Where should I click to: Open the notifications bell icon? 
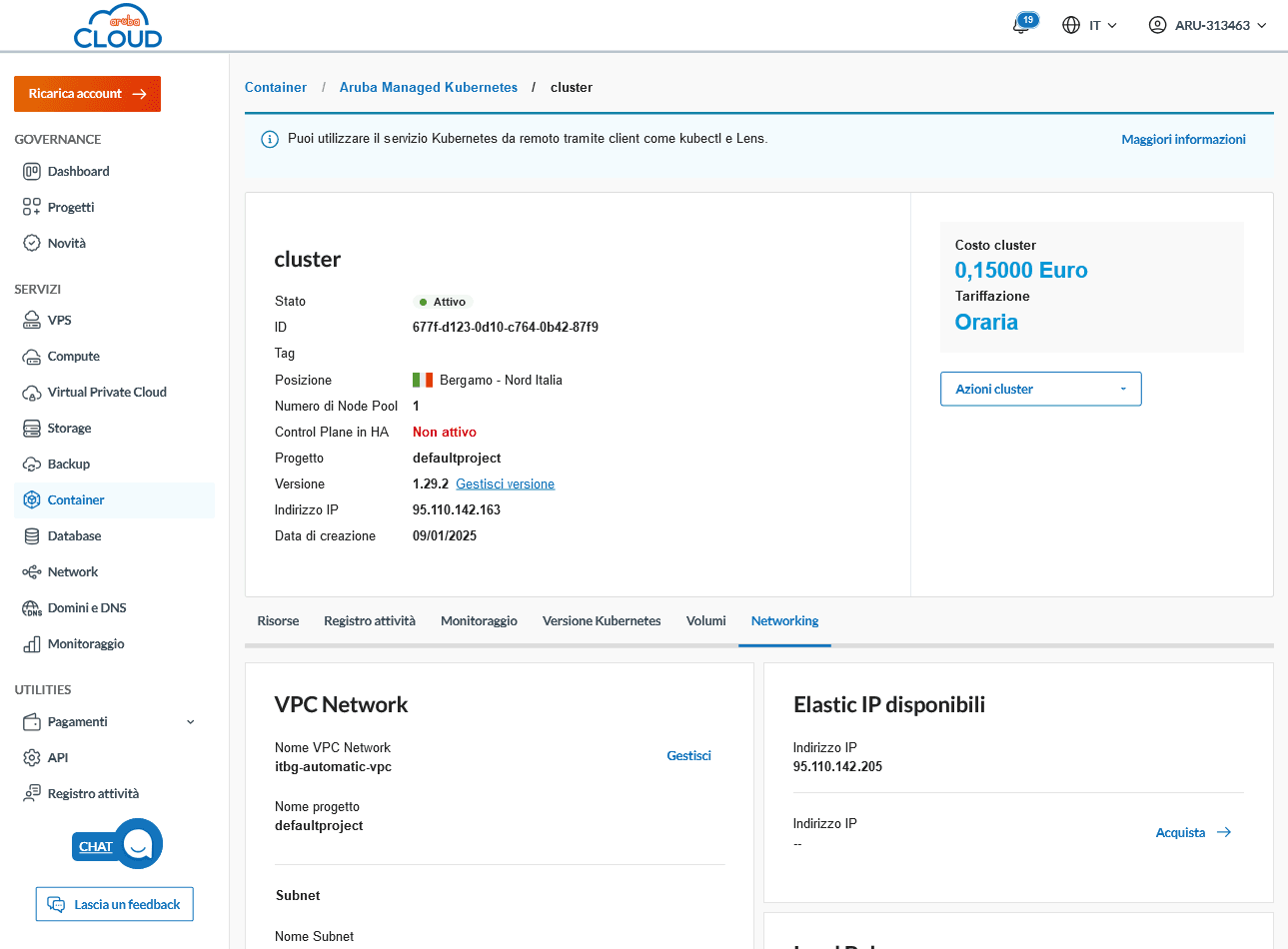1021,25
